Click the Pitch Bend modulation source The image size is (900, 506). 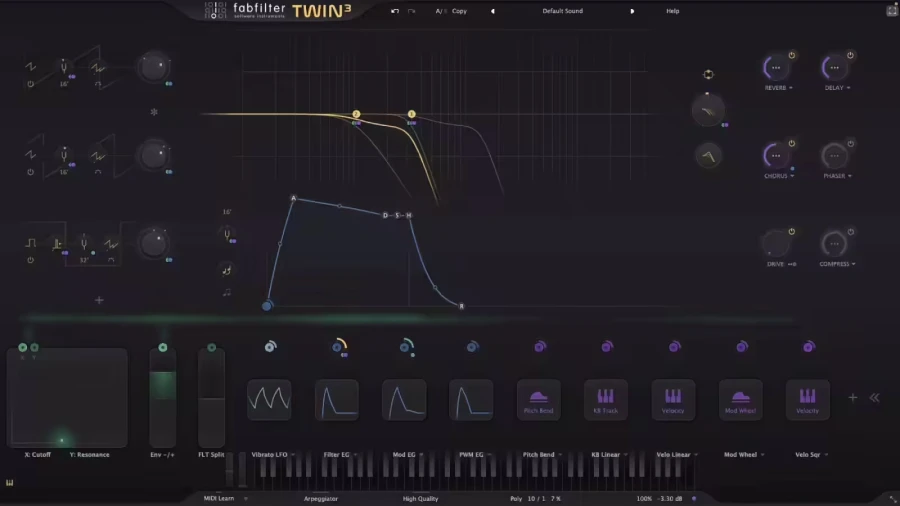[x=538, y=399]
